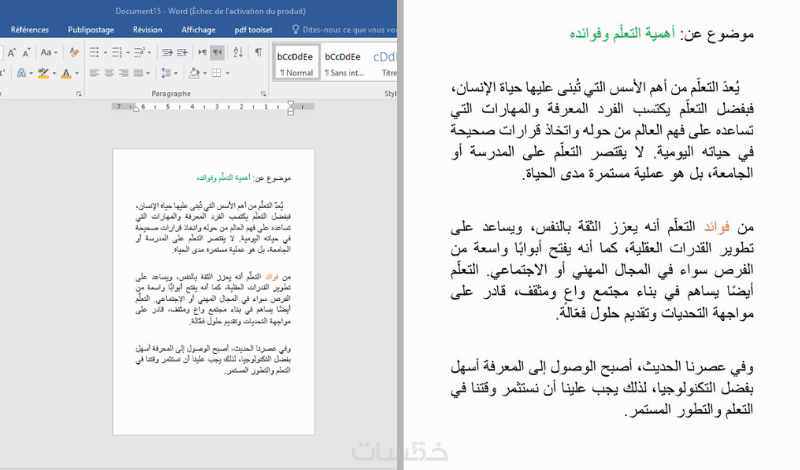Click the Dites-nous search box
Viewport: 800px width, 470px height.
point(349,30)
